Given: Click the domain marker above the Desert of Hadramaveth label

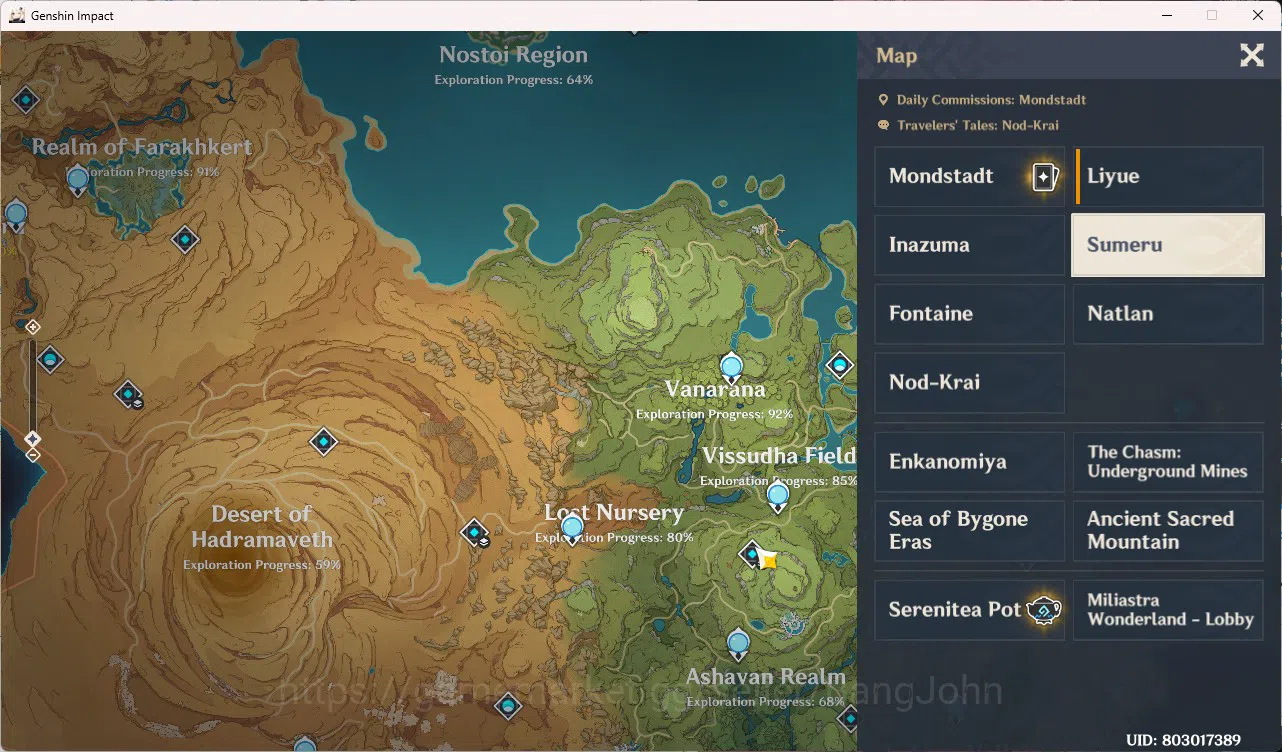Looking at the screenshot, I should (323, 440).
